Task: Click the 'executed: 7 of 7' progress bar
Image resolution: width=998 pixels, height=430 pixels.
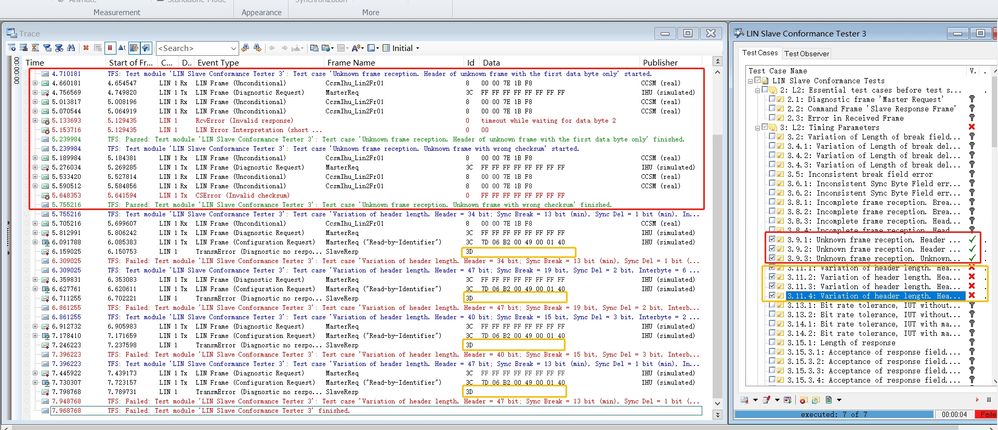Action: pyautogui.click(x=834, y=414)
